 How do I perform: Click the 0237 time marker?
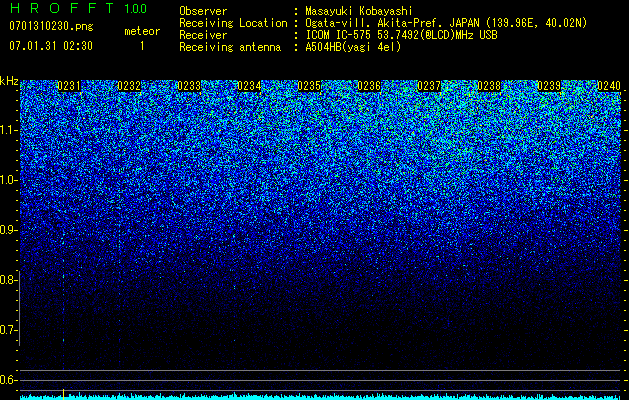(429, 86)
